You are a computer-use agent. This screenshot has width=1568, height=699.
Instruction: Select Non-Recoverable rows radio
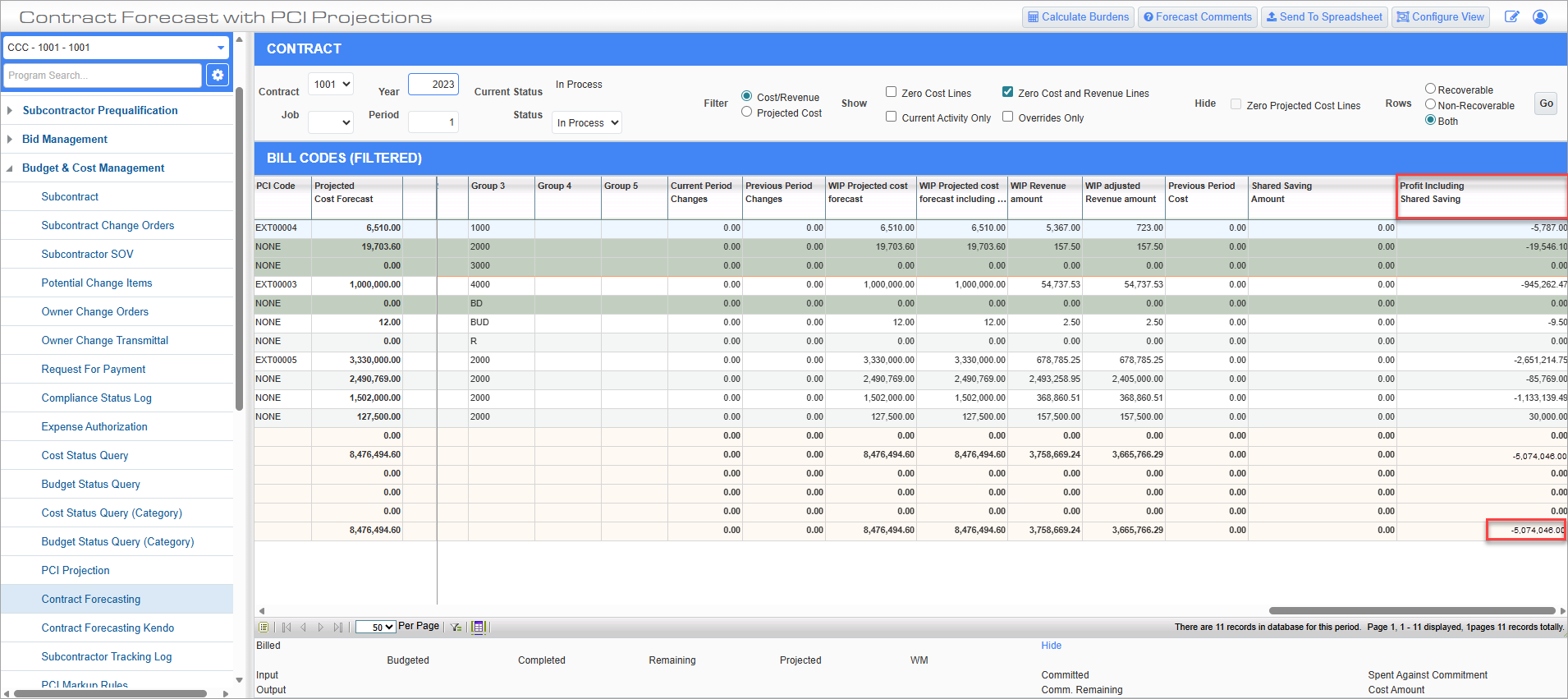tap(1430, 104)
